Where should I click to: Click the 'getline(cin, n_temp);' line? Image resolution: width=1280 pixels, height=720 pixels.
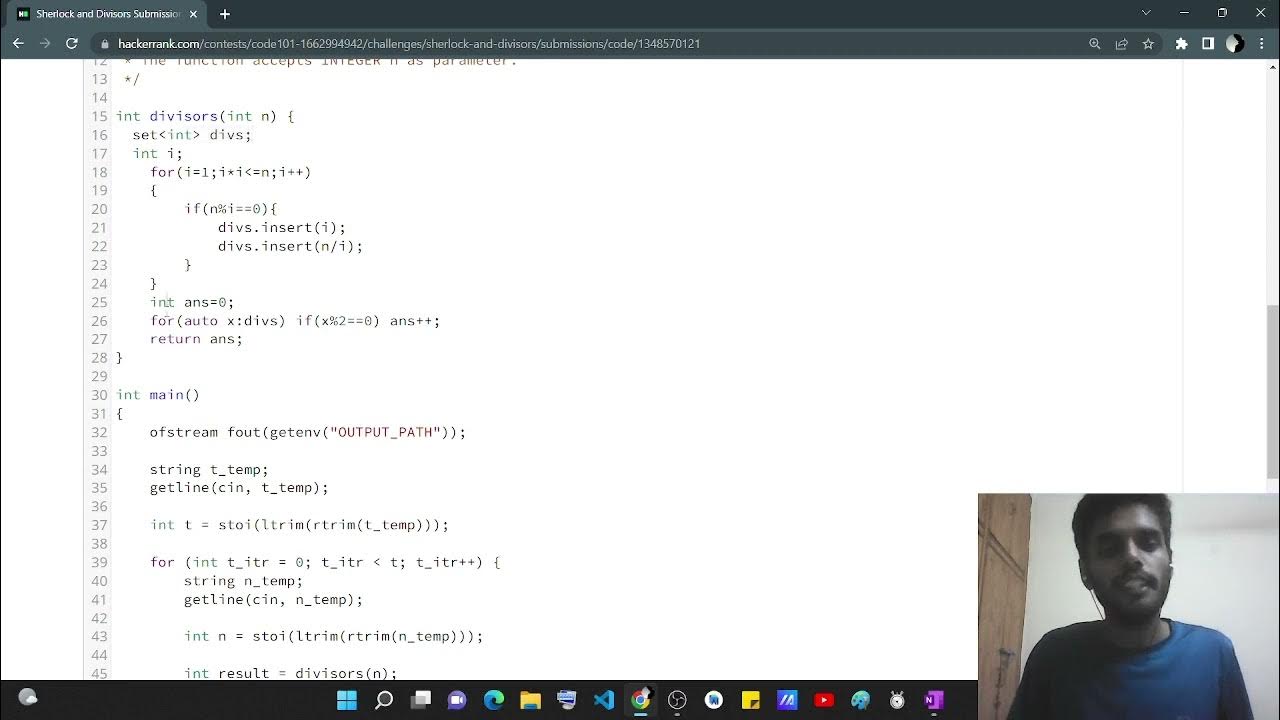[x=273, y=600]
